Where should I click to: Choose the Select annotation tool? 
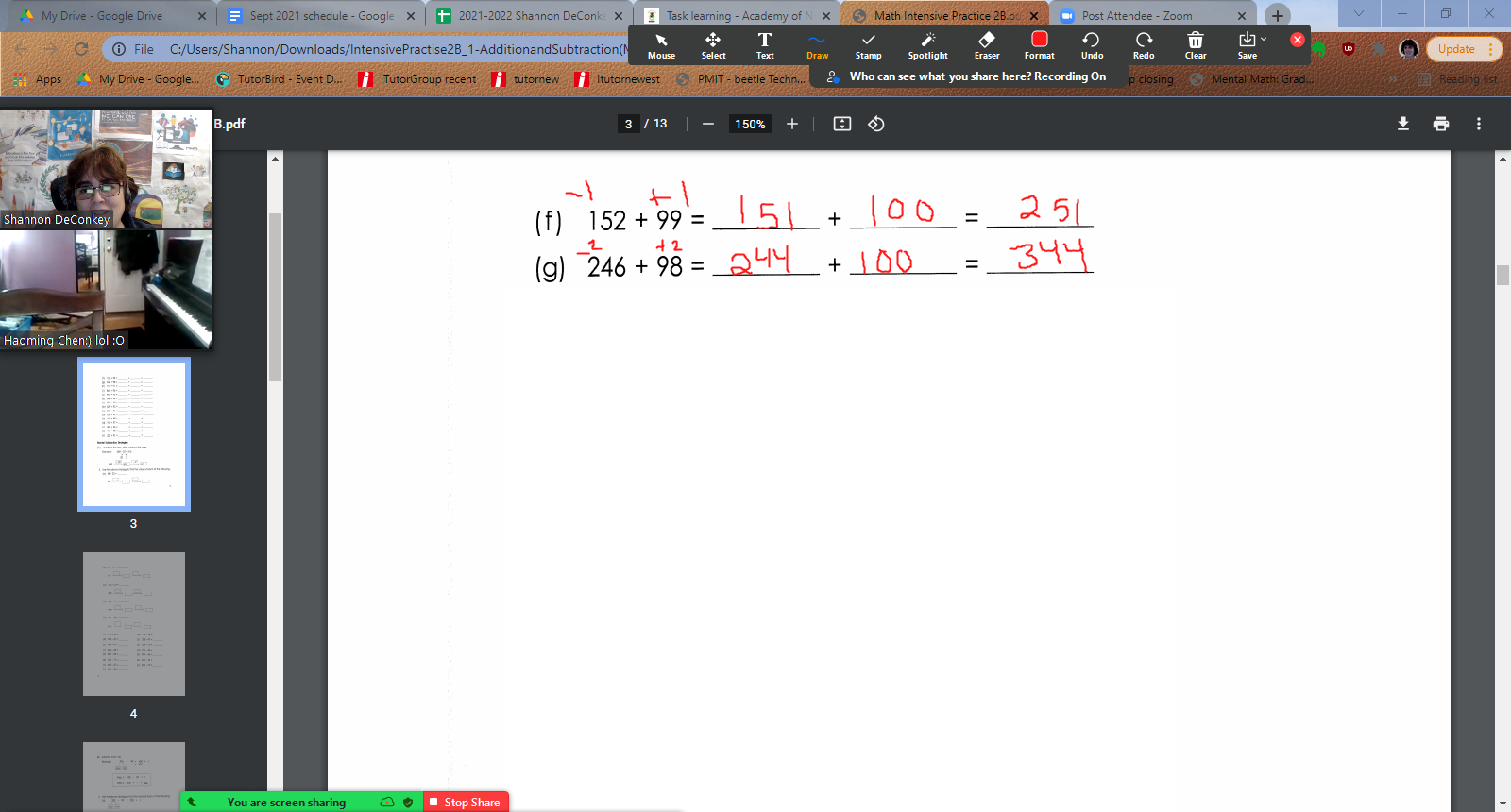coord(713,45)
